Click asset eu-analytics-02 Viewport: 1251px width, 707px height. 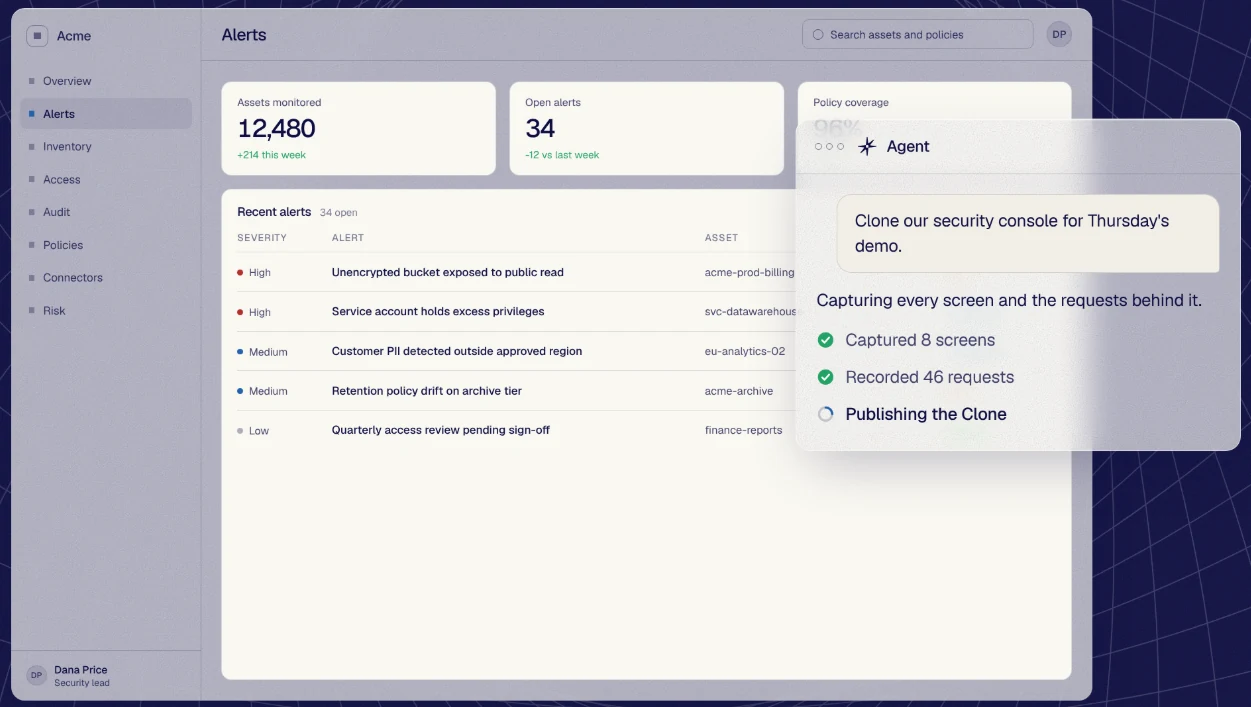(745, 352)
